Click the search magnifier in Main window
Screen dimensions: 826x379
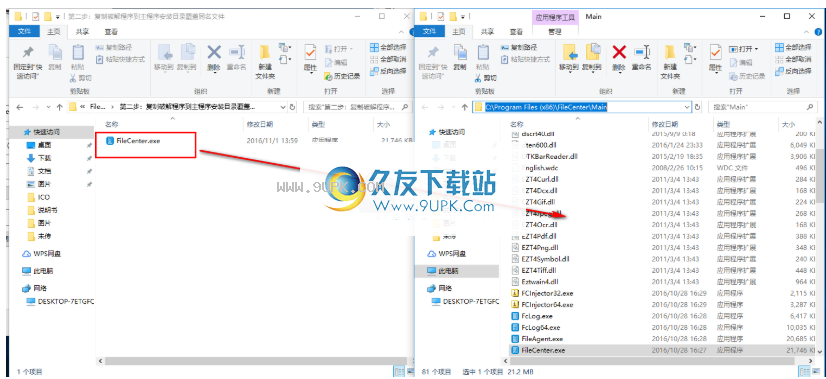coord(810,107)
